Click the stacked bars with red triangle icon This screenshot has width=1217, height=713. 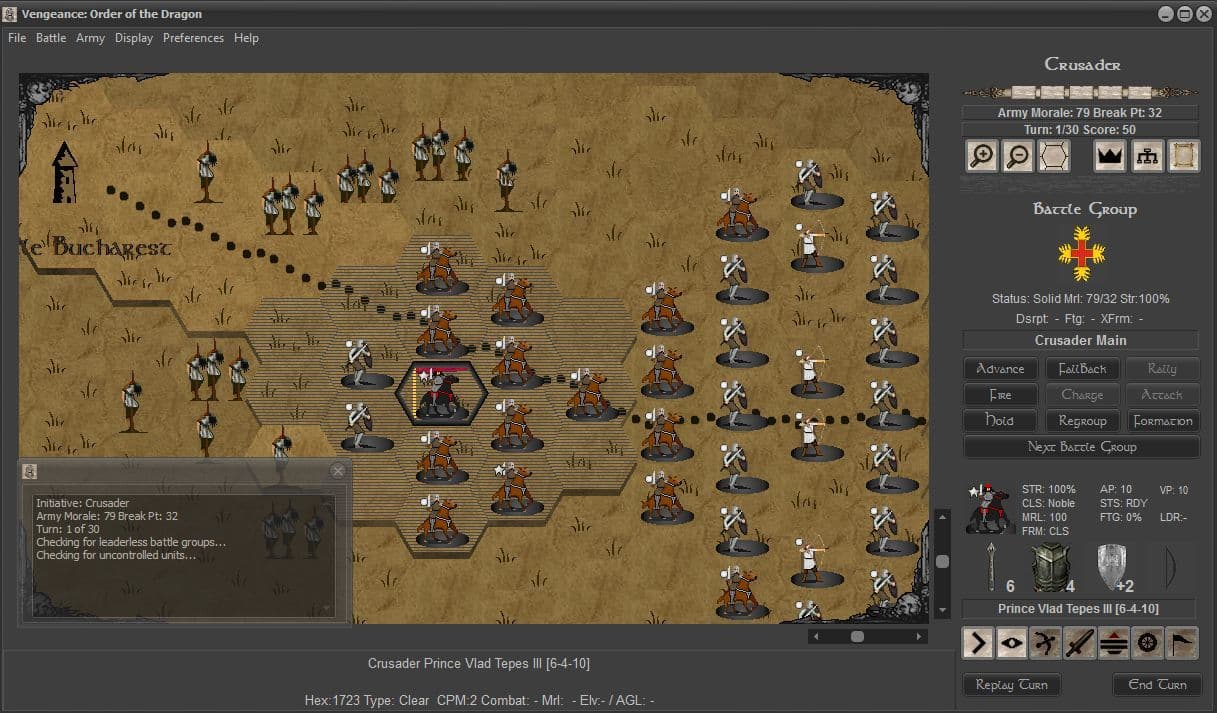[1114, 643]
